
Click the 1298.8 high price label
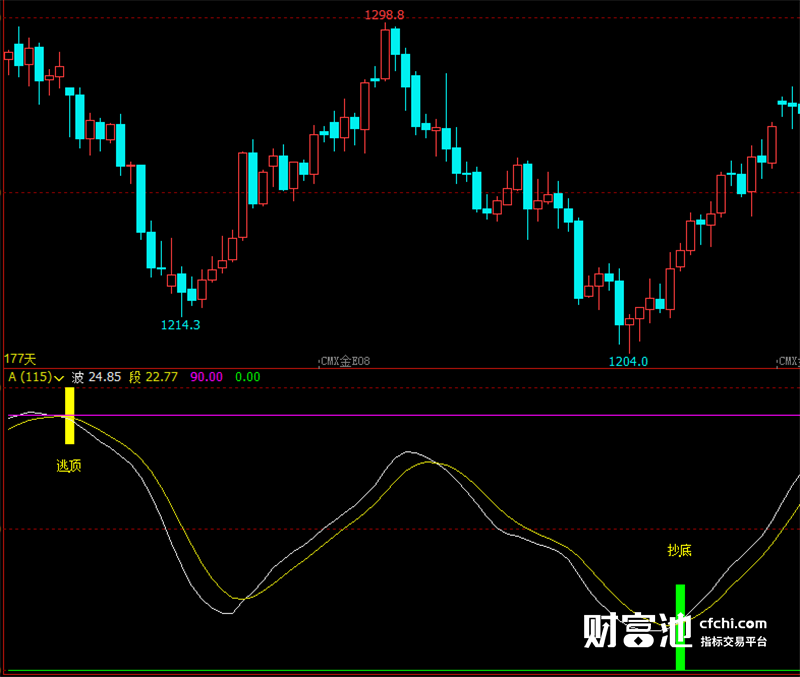384,15
